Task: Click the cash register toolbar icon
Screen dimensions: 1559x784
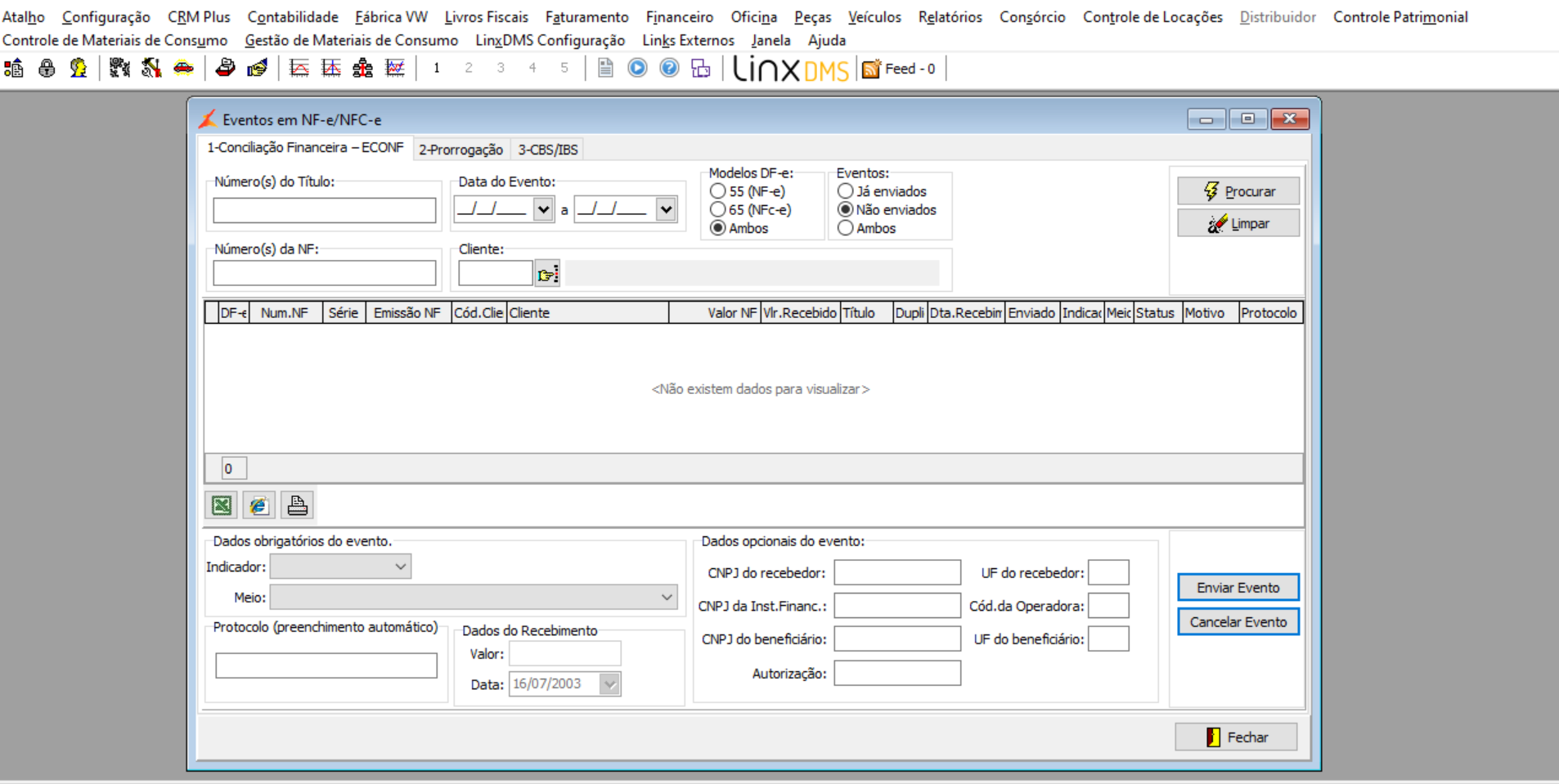Action: (x=225, y=69)
